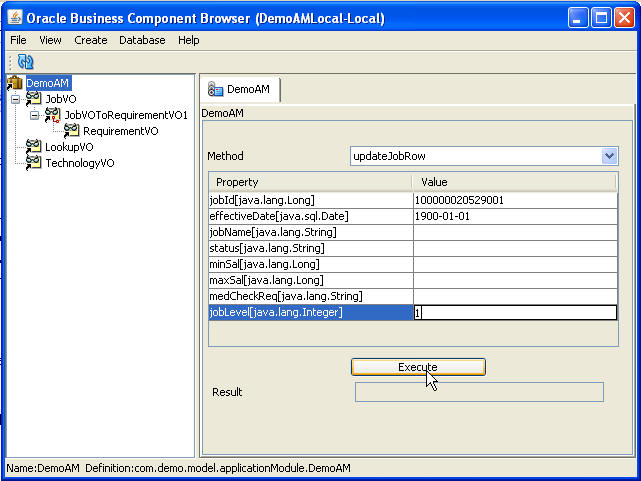
Task: Click the refresh toolbar icon
Action: [x=25, y=62]
